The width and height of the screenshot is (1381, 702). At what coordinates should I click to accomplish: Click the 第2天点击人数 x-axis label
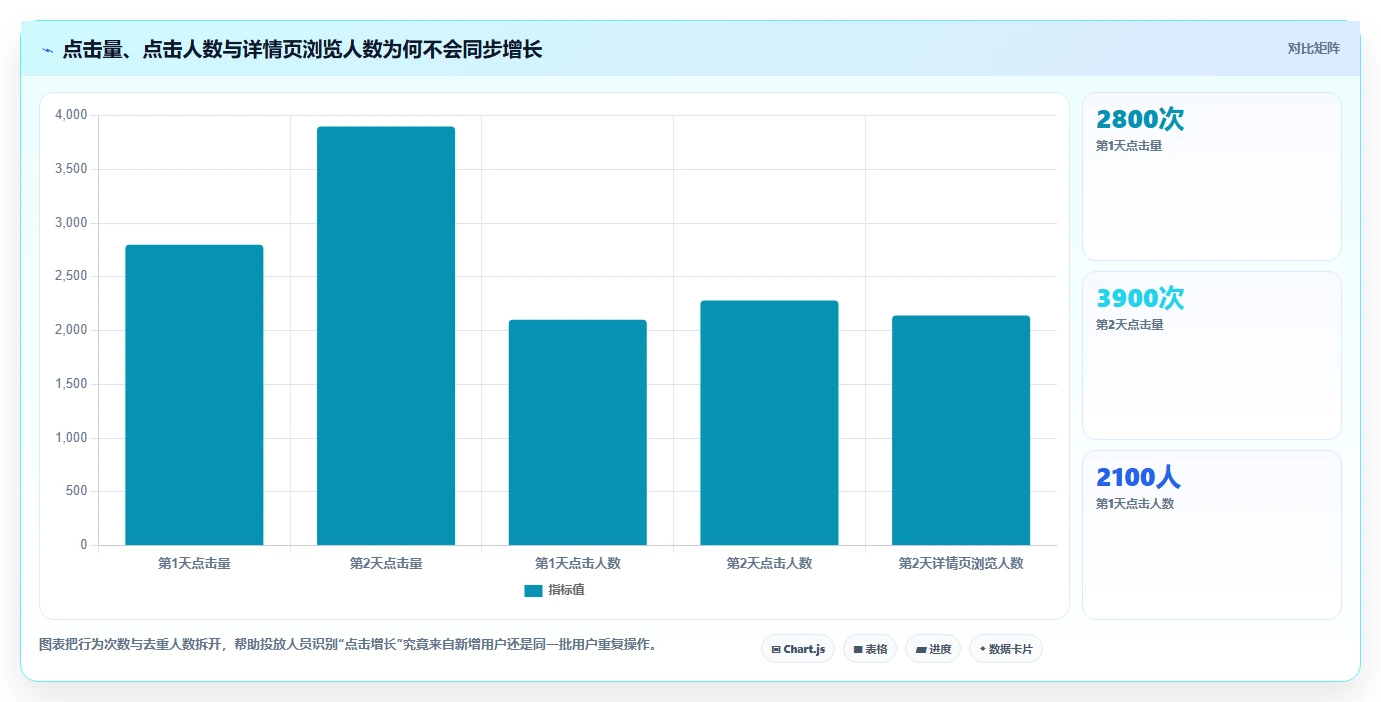(769, 563)
